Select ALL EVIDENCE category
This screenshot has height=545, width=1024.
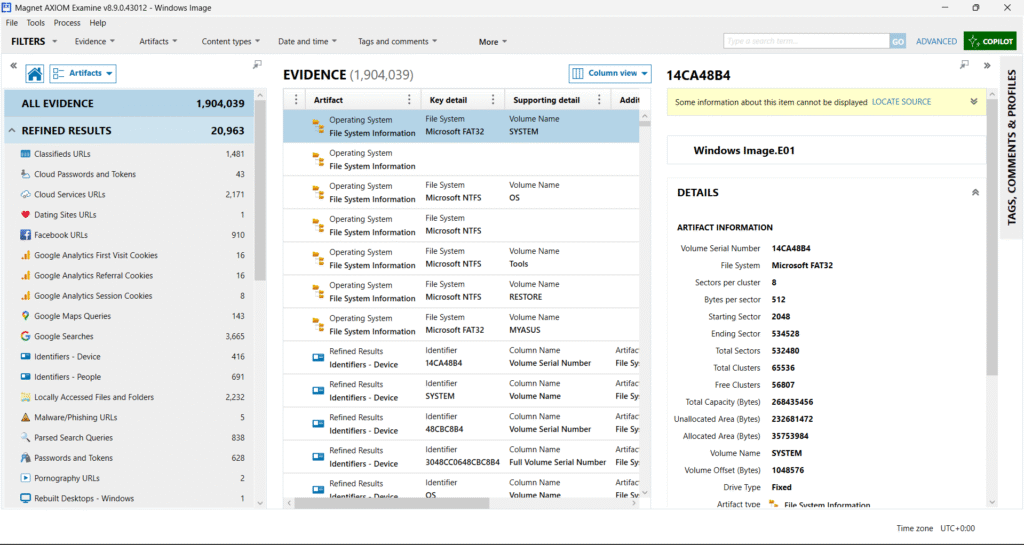tap(129, 104)
